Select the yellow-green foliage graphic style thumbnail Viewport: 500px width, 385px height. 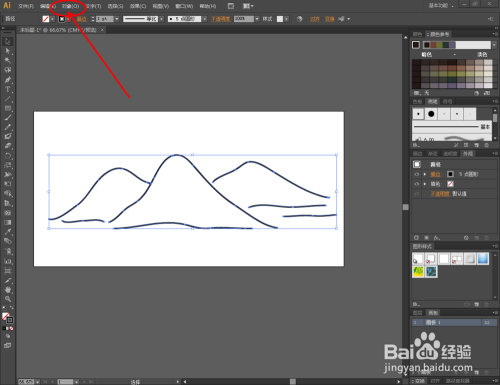pos(418,272)
